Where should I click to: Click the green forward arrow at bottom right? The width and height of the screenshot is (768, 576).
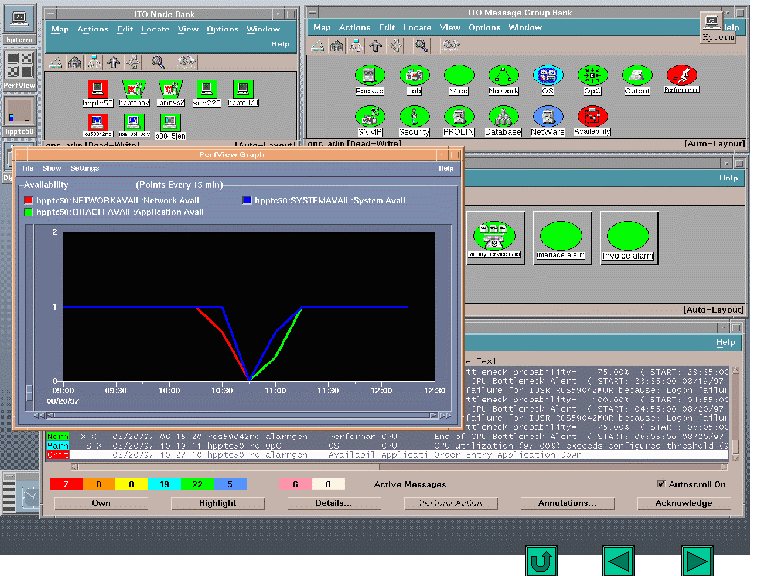pyautogui.click(x=697, y=561)
